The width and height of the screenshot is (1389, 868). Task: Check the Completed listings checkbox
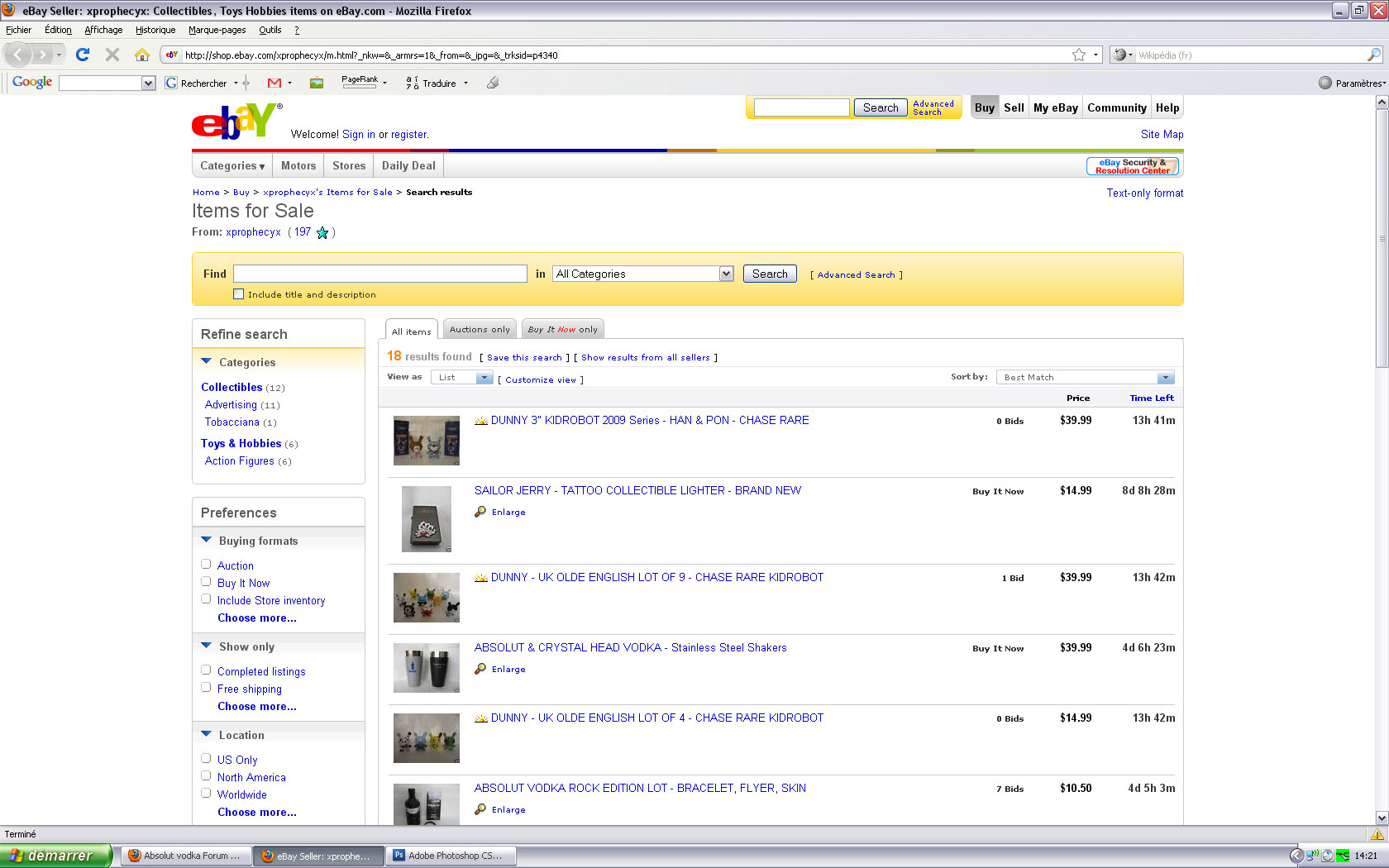coord(206,670)
